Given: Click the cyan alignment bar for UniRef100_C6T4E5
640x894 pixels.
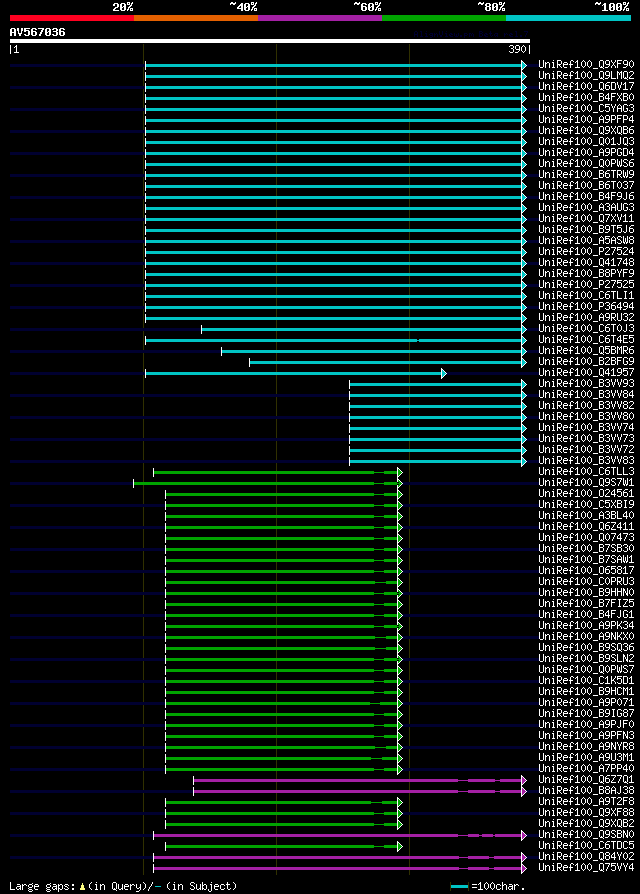Looking at the screenshot, I should 336,340.
